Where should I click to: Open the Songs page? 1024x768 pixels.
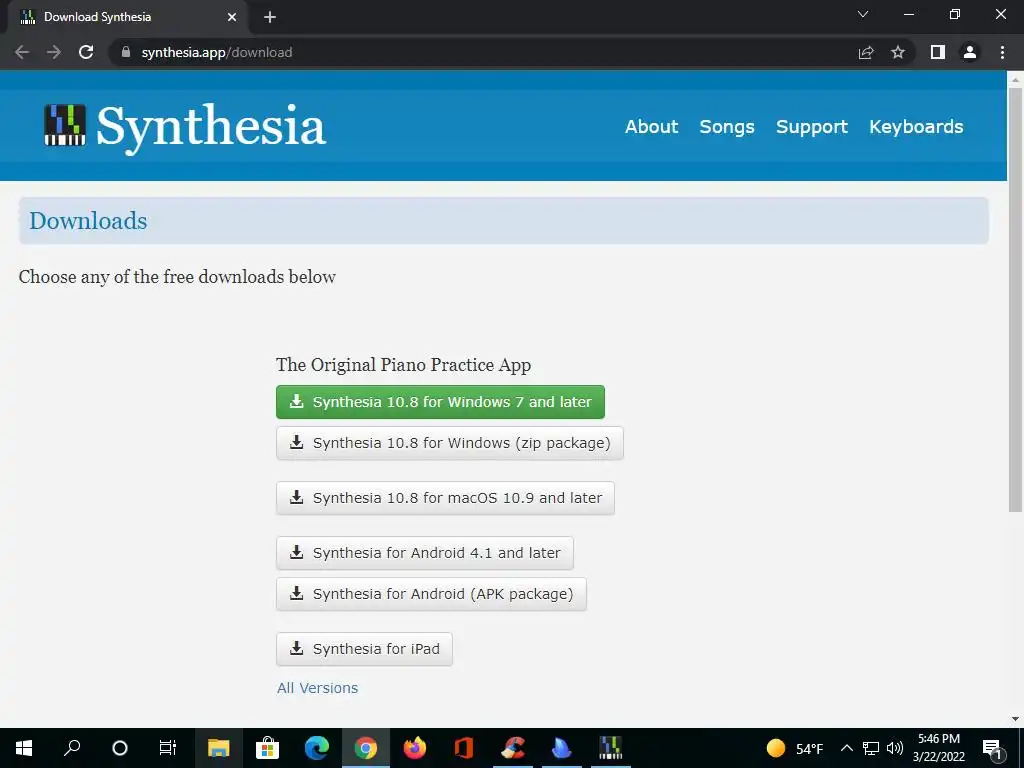[727, 127]
